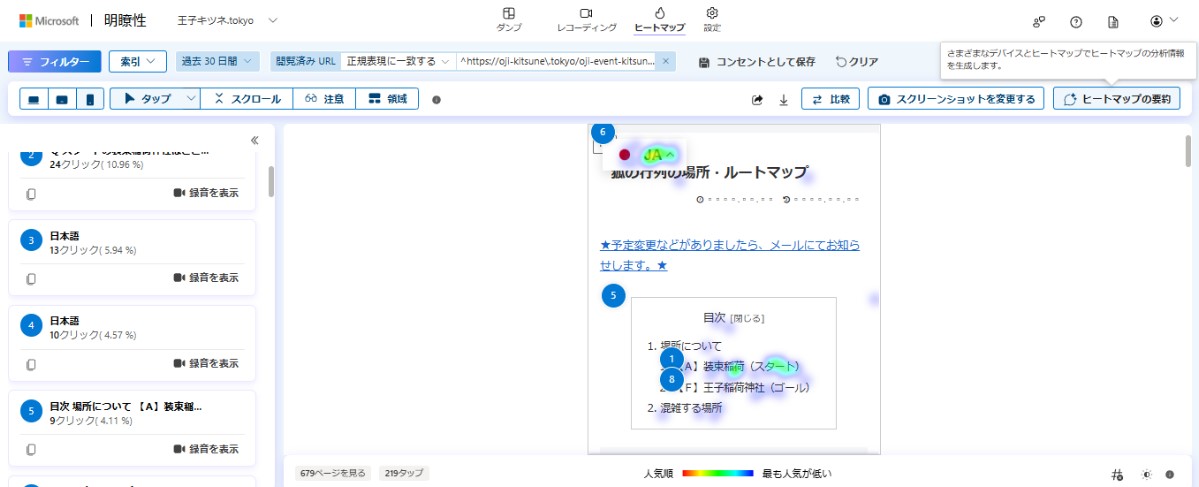Click the share heatmap arrow icon

pyautogui.click(x=758, y=99)
